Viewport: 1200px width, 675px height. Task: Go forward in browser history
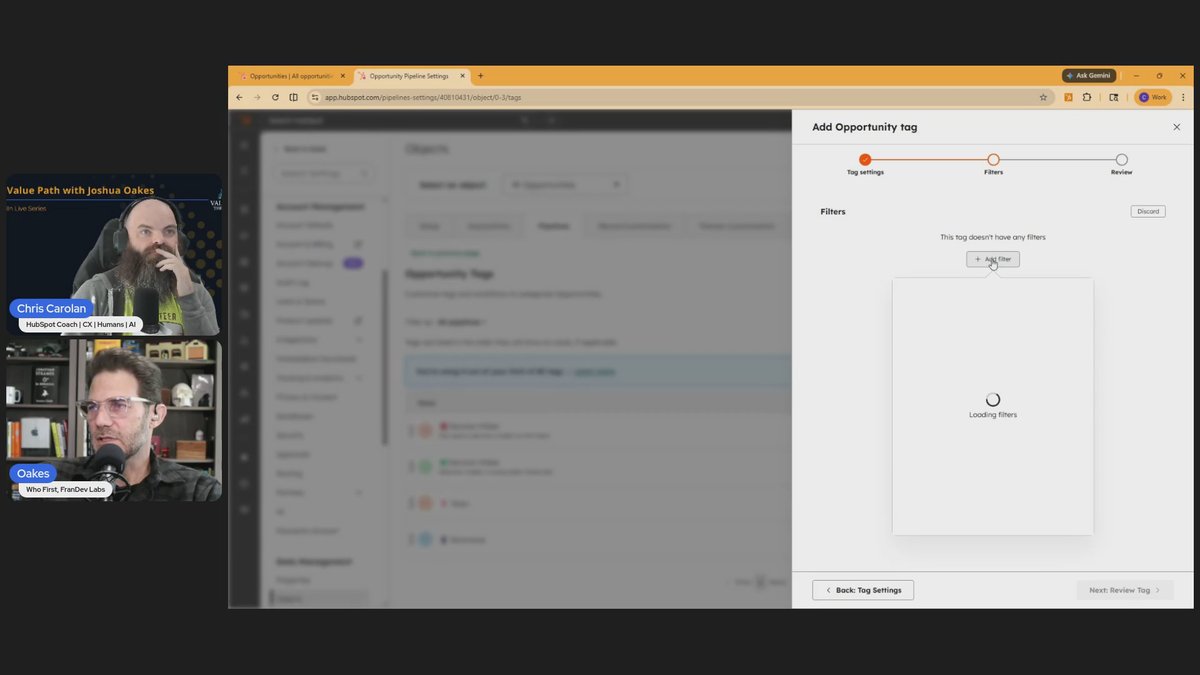[257, 97]
